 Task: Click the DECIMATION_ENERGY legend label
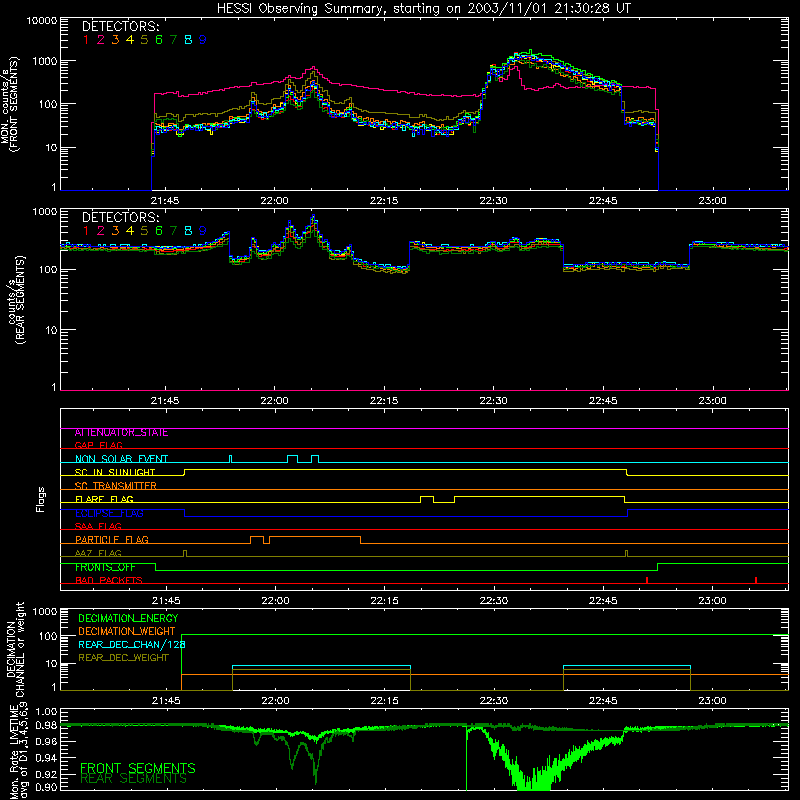click(x=128, y=618)
